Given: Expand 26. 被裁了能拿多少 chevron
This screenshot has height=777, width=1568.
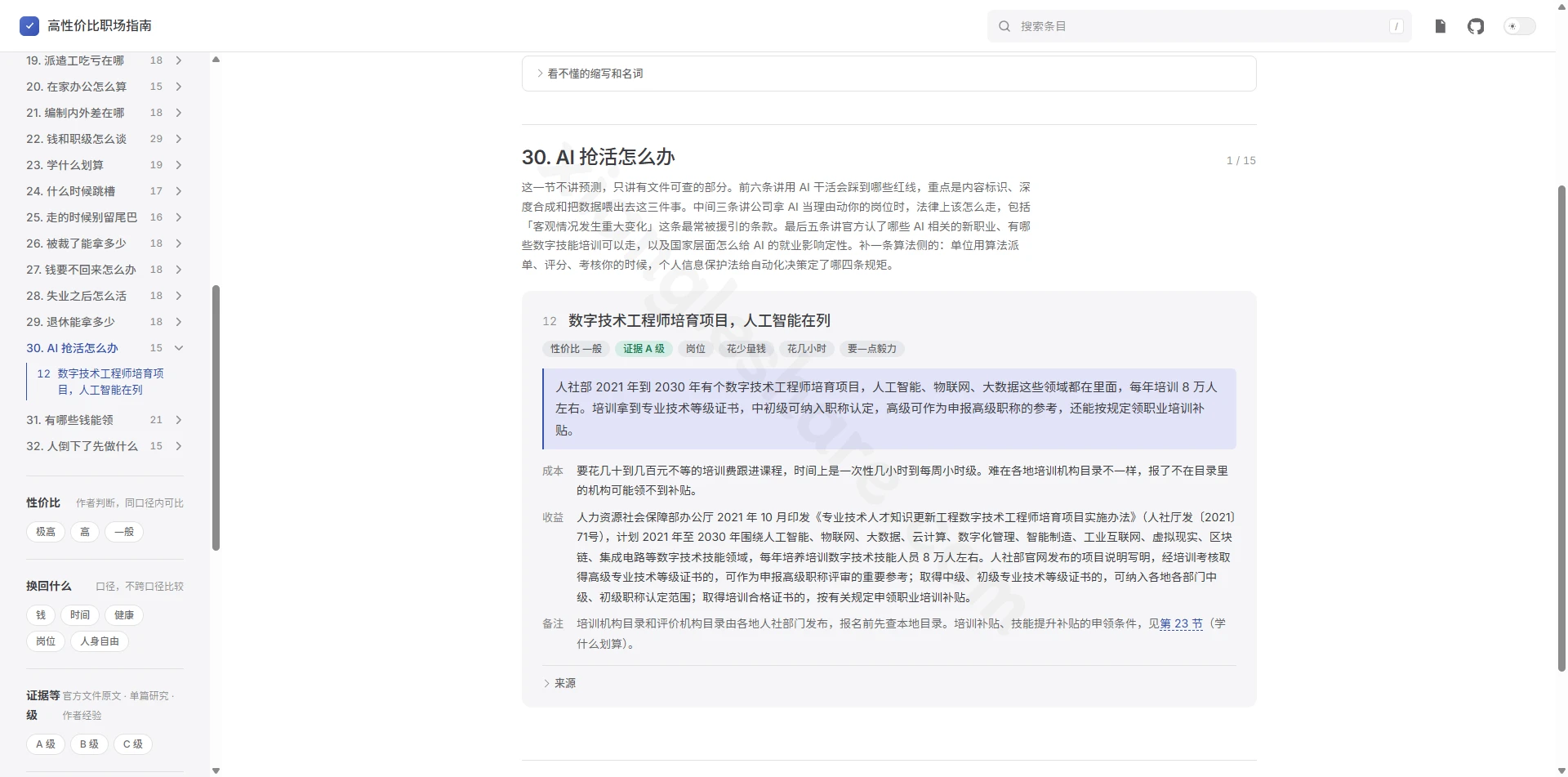Looking at the screenshot, I should [179, 243].
